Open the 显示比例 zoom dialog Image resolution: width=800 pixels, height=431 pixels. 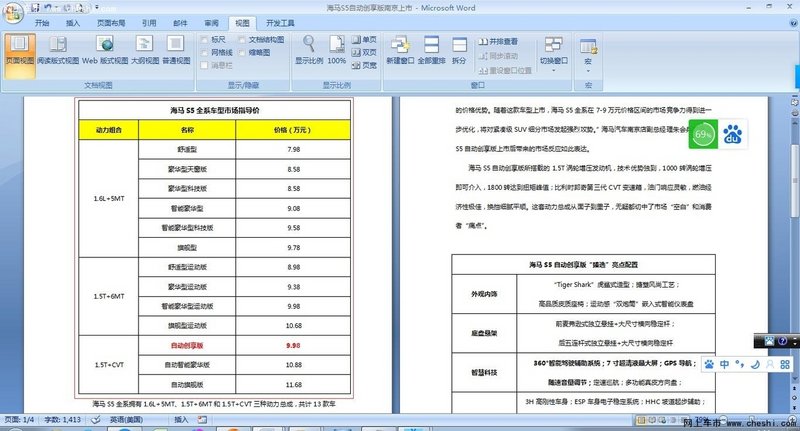[x=309, y=50]
